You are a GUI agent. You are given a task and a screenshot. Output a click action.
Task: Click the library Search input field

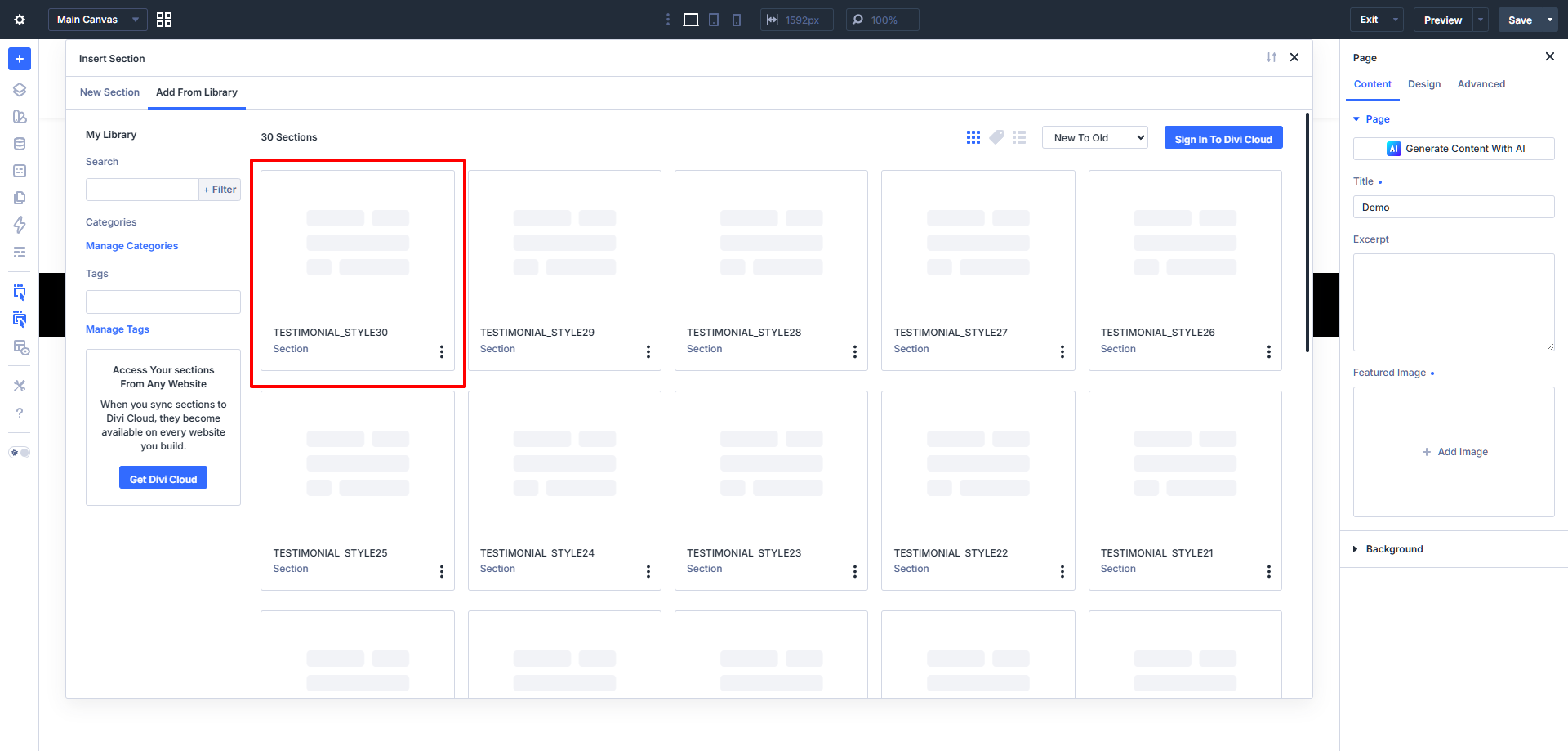click(x=142, y=190)
